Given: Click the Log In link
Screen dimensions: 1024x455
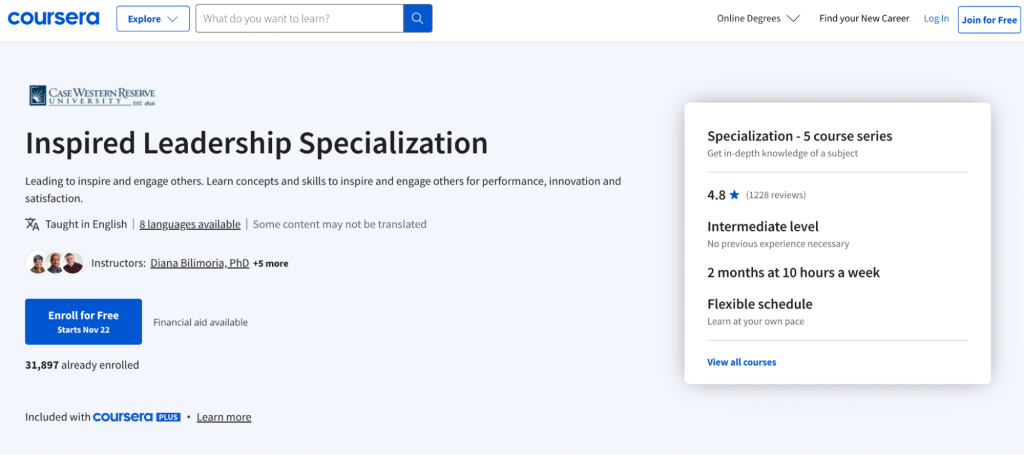Looking at the screenshot, I should coord(936,18).
